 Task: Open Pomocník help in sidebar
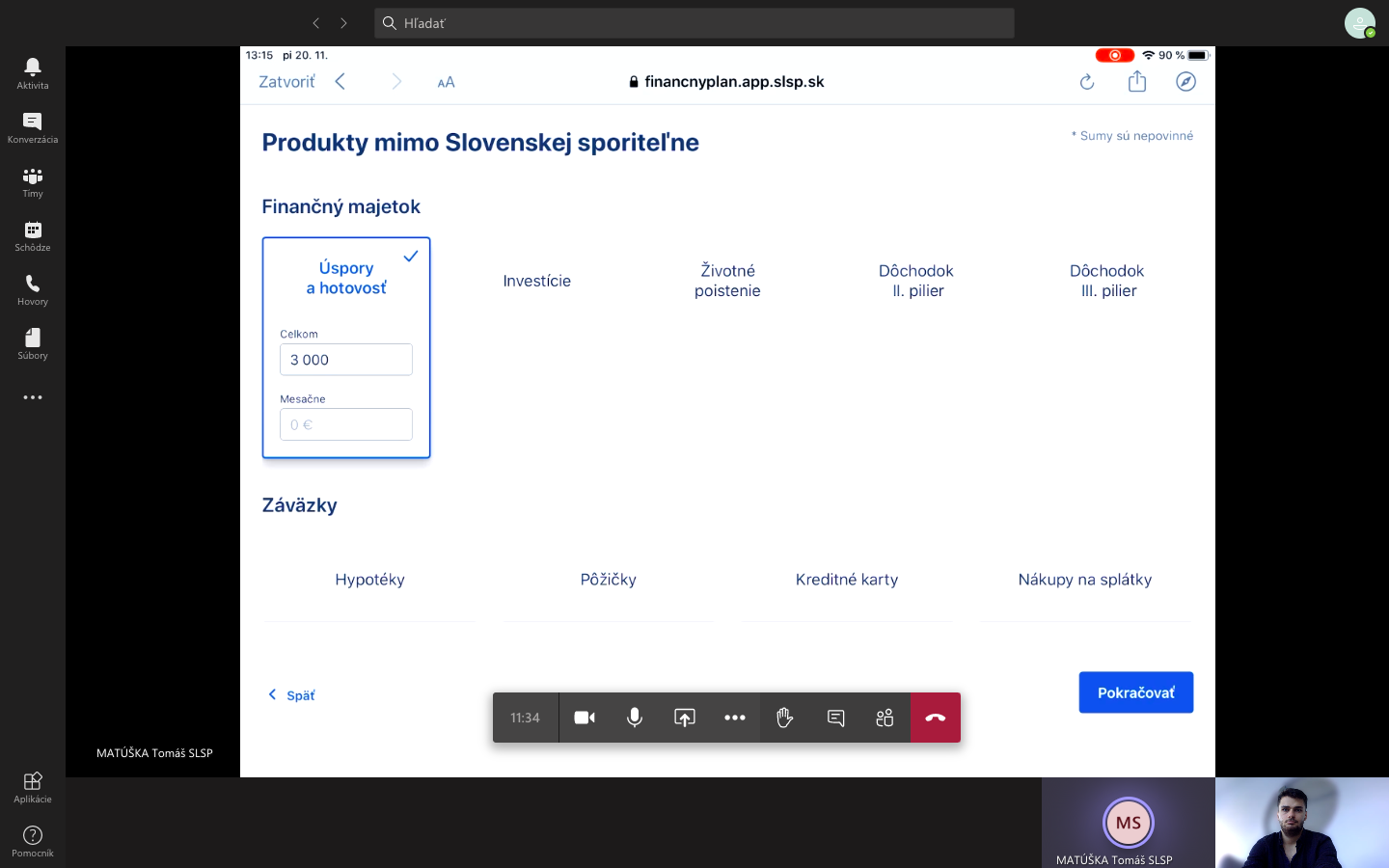click(x=33, y=840)
